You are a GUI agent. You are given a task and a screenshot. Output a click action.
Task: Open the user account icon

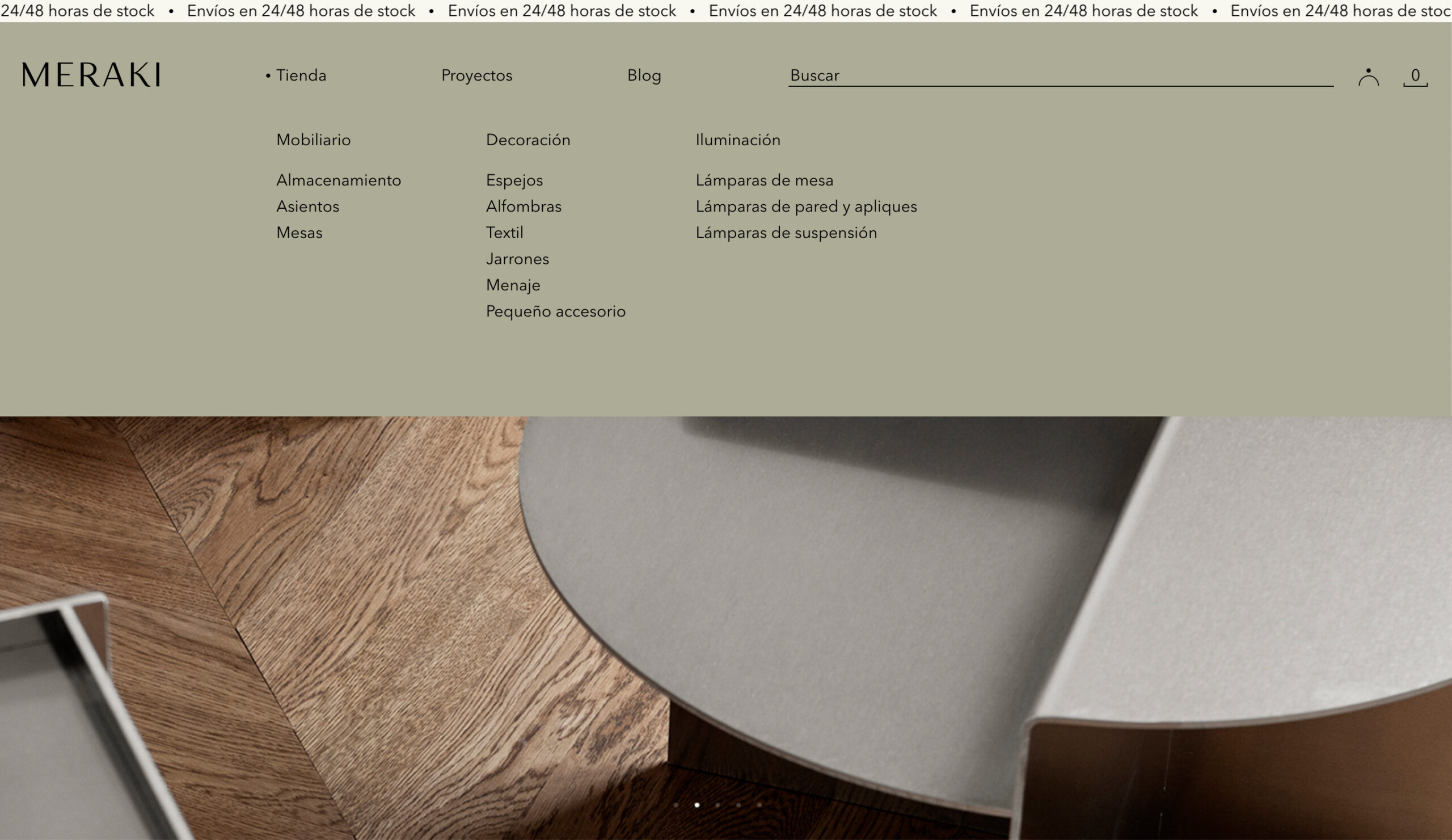1369,75
